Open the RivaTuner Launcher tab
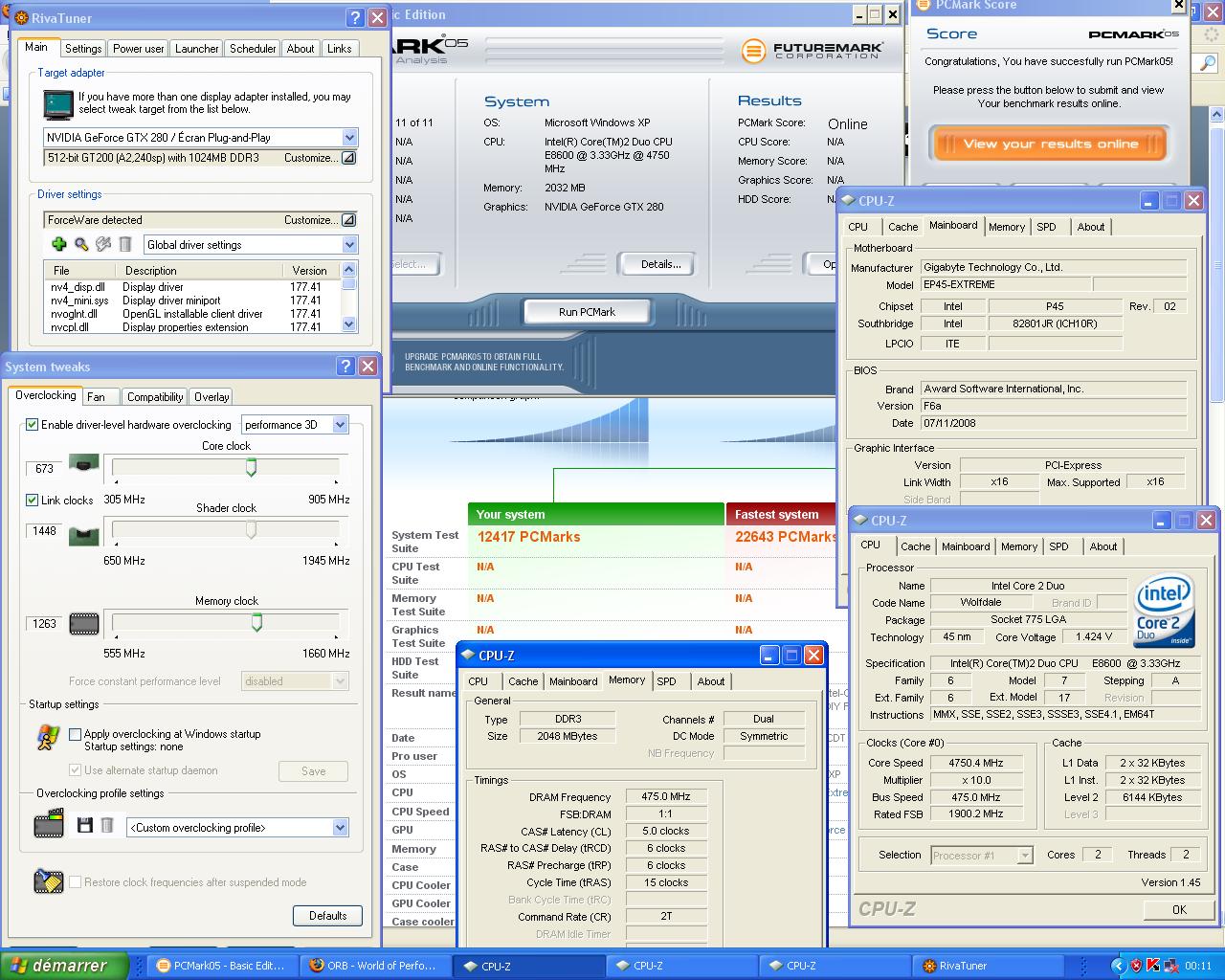 (x=196, y=49)
